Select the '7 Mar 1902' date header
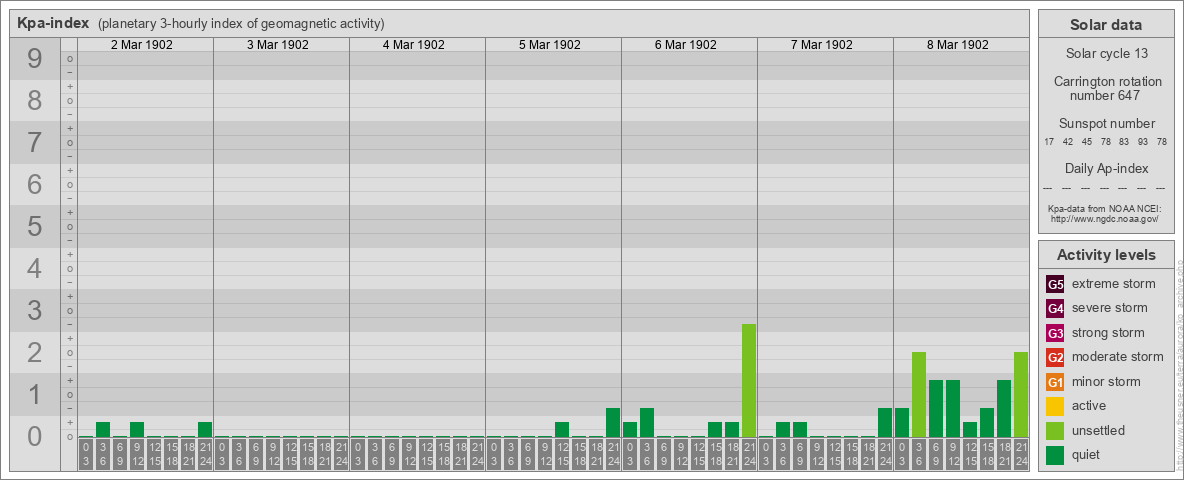Screen dimensions: 1184x480 click(822, 45)
